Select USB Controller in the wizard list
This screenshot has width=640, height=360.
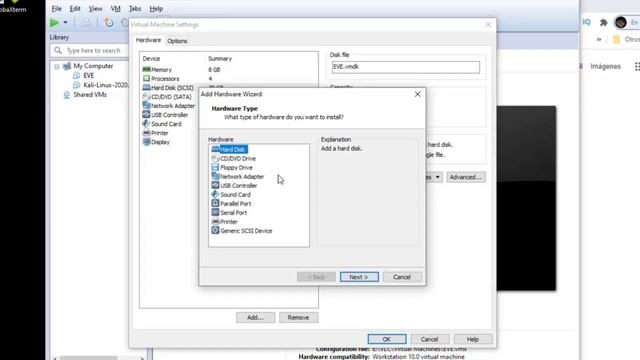(x=234, y=185)
